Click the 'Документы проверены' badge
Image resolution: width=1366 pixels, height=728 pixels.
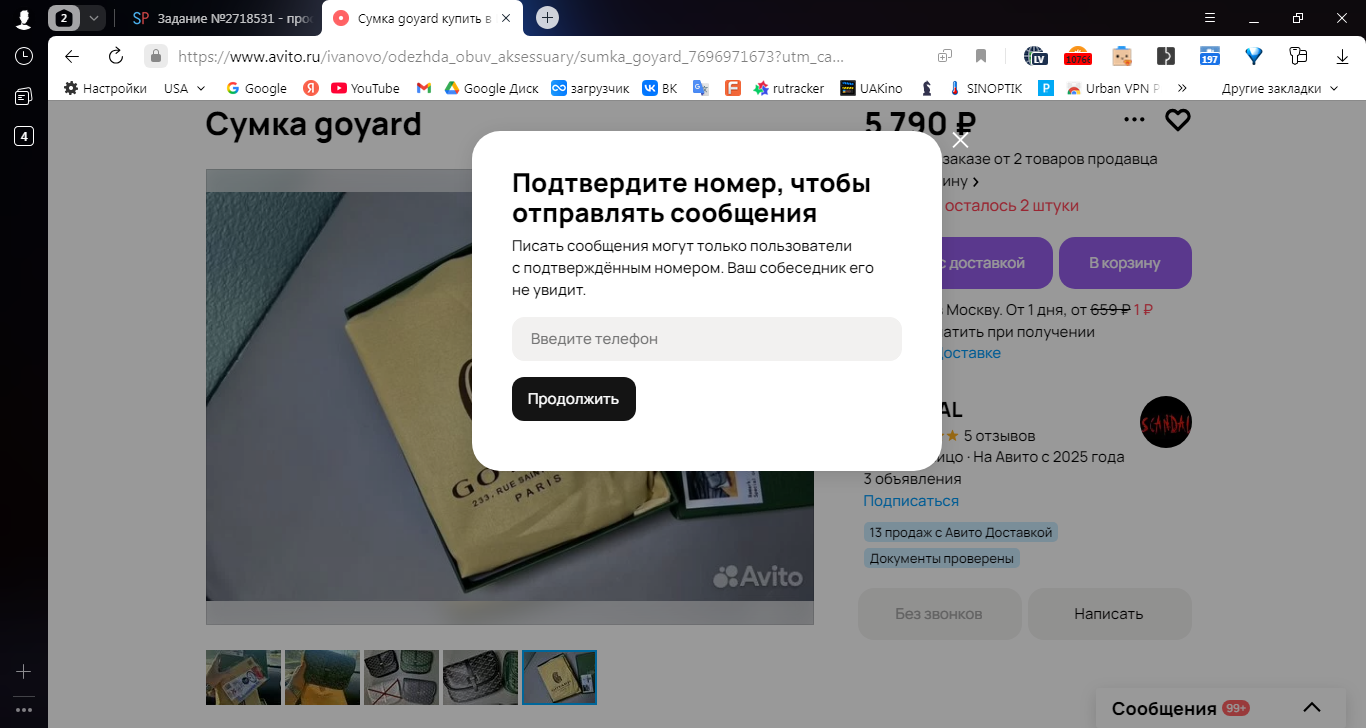942,558
